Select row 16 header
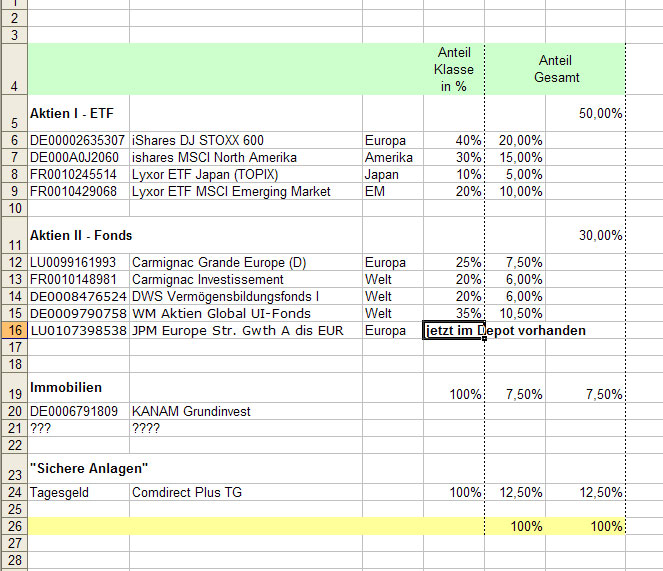This screenshot has width=663, height=571. tap(14, 330)
